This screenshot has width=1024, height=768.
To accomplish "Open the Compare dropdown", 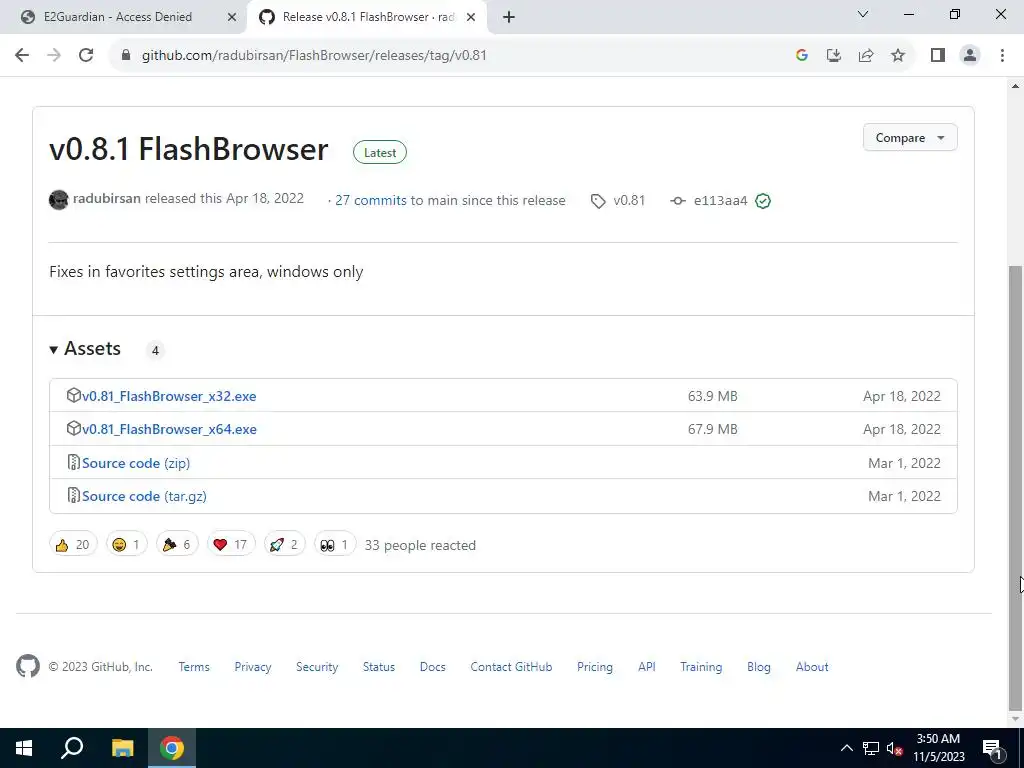I will (910, 138).
